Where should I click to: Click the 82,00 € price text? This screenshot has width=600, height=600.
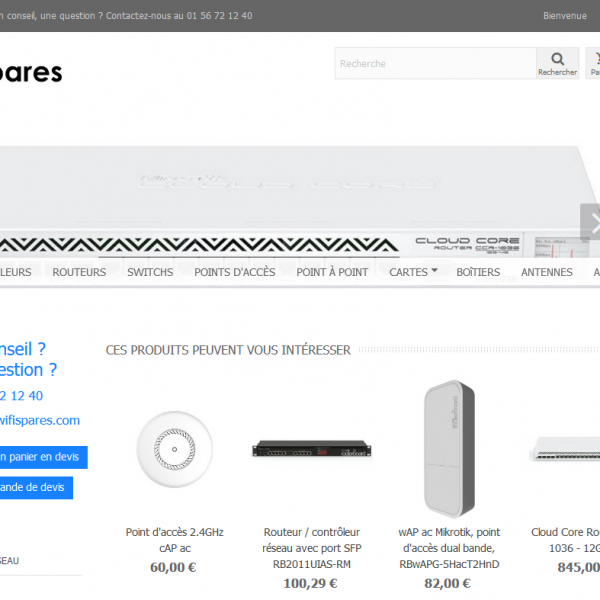[447, 583]
